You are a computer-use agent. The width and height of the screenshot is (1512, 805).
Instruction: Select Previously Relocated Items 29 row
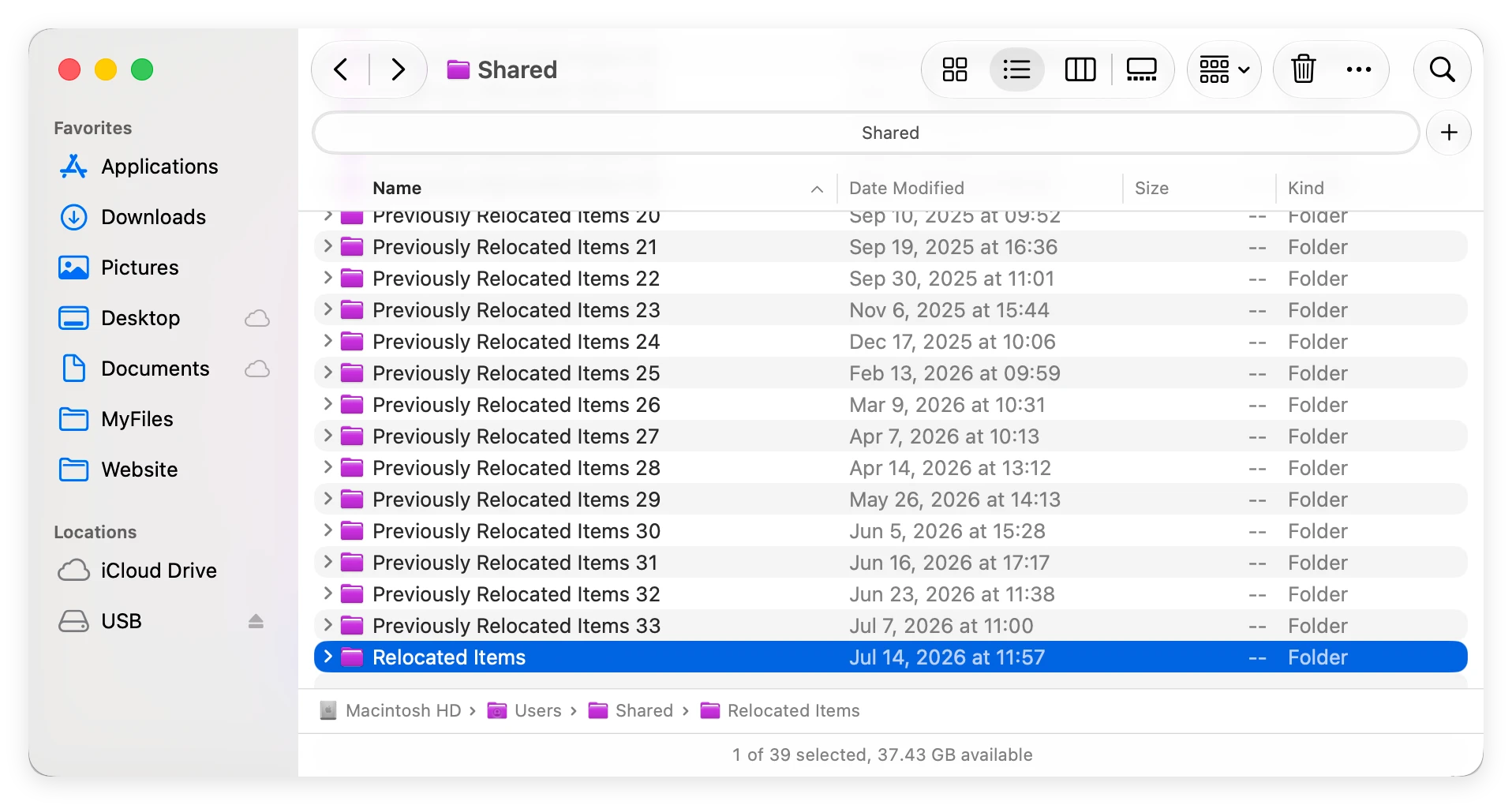[x=891, y=499]
